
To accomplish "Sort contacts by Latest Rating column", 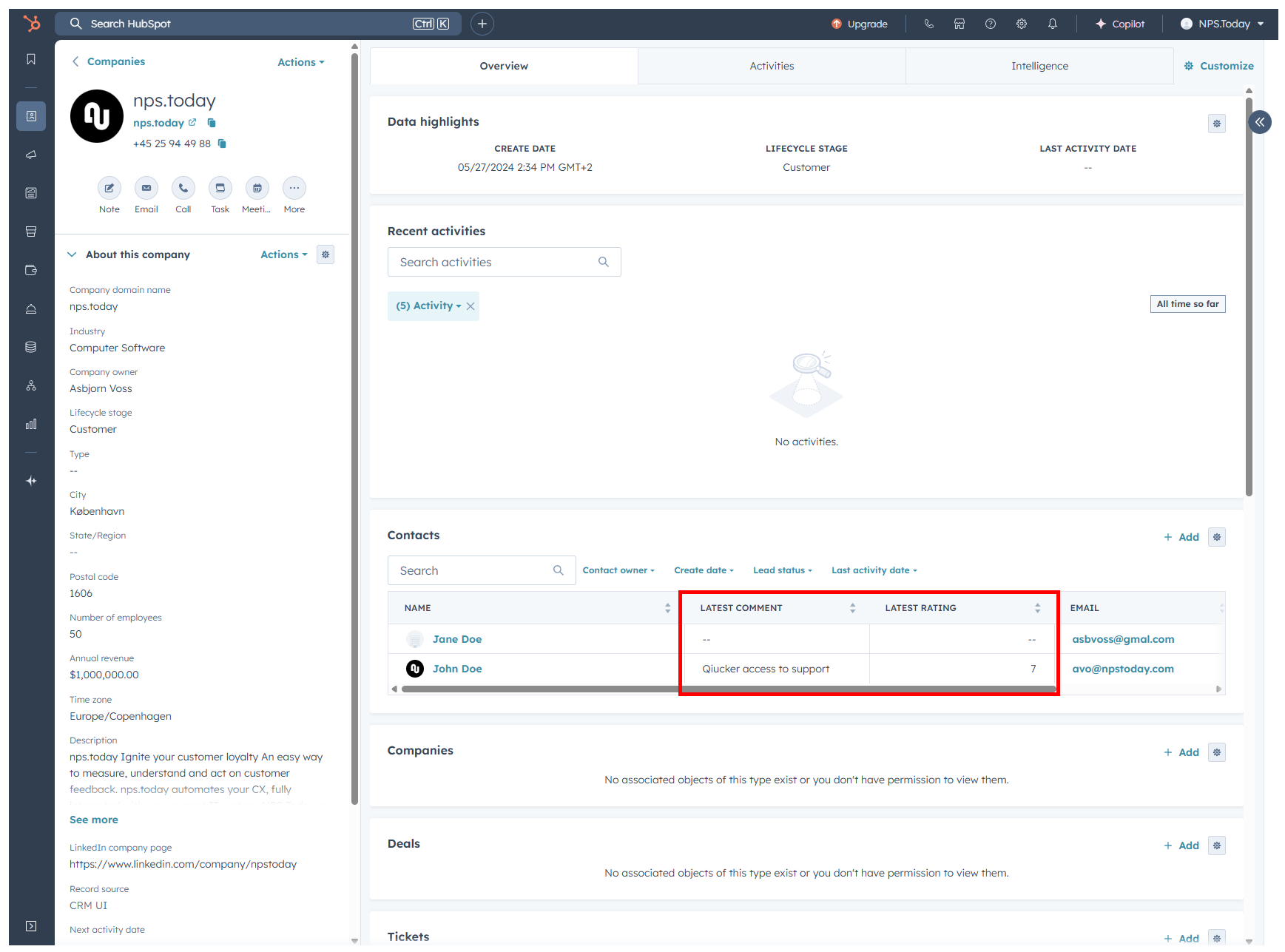I will tap(1037, 608).
